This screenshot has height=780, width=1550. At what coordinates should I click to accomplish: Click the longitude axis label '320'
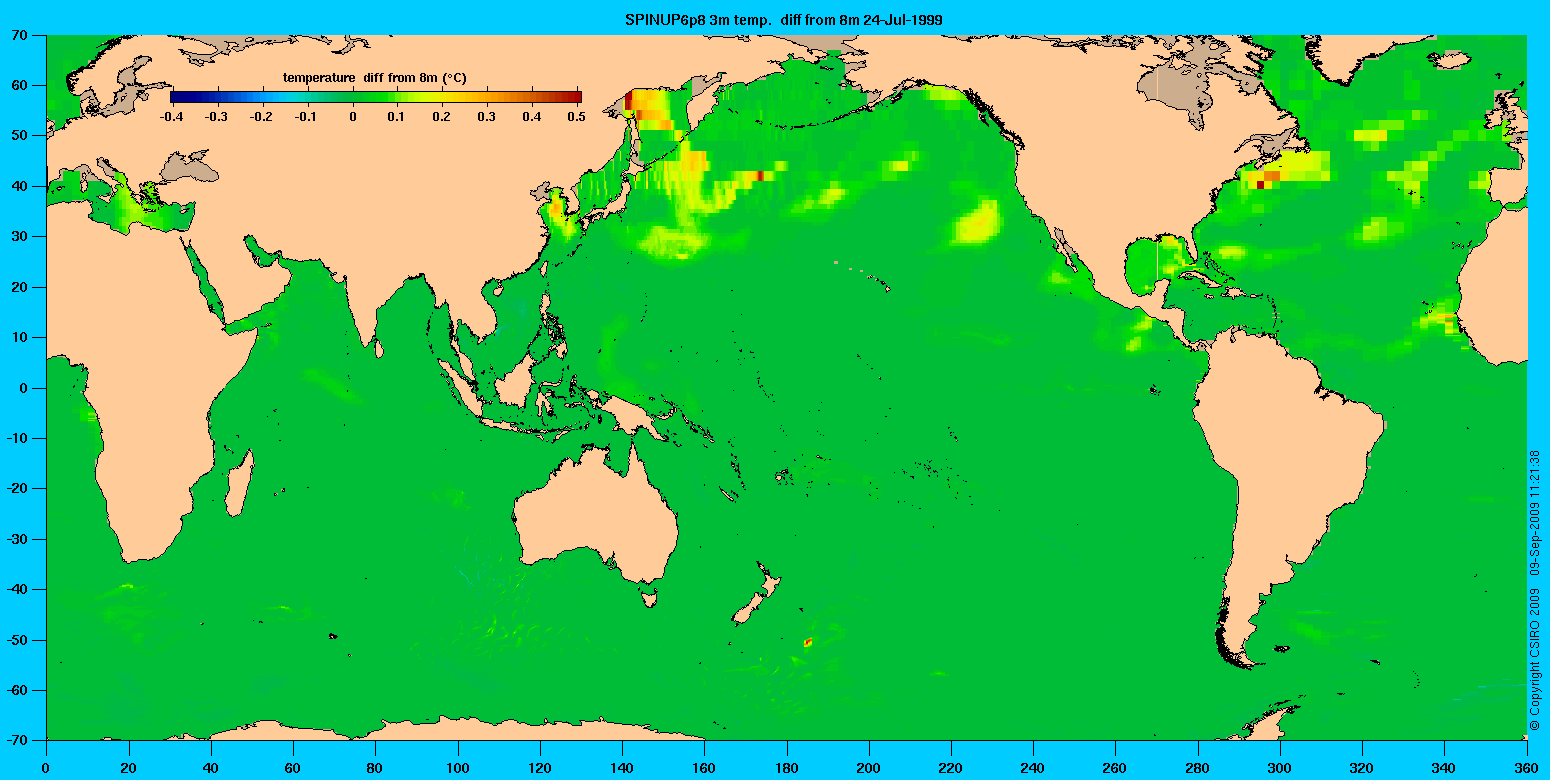pos(1362,770)
